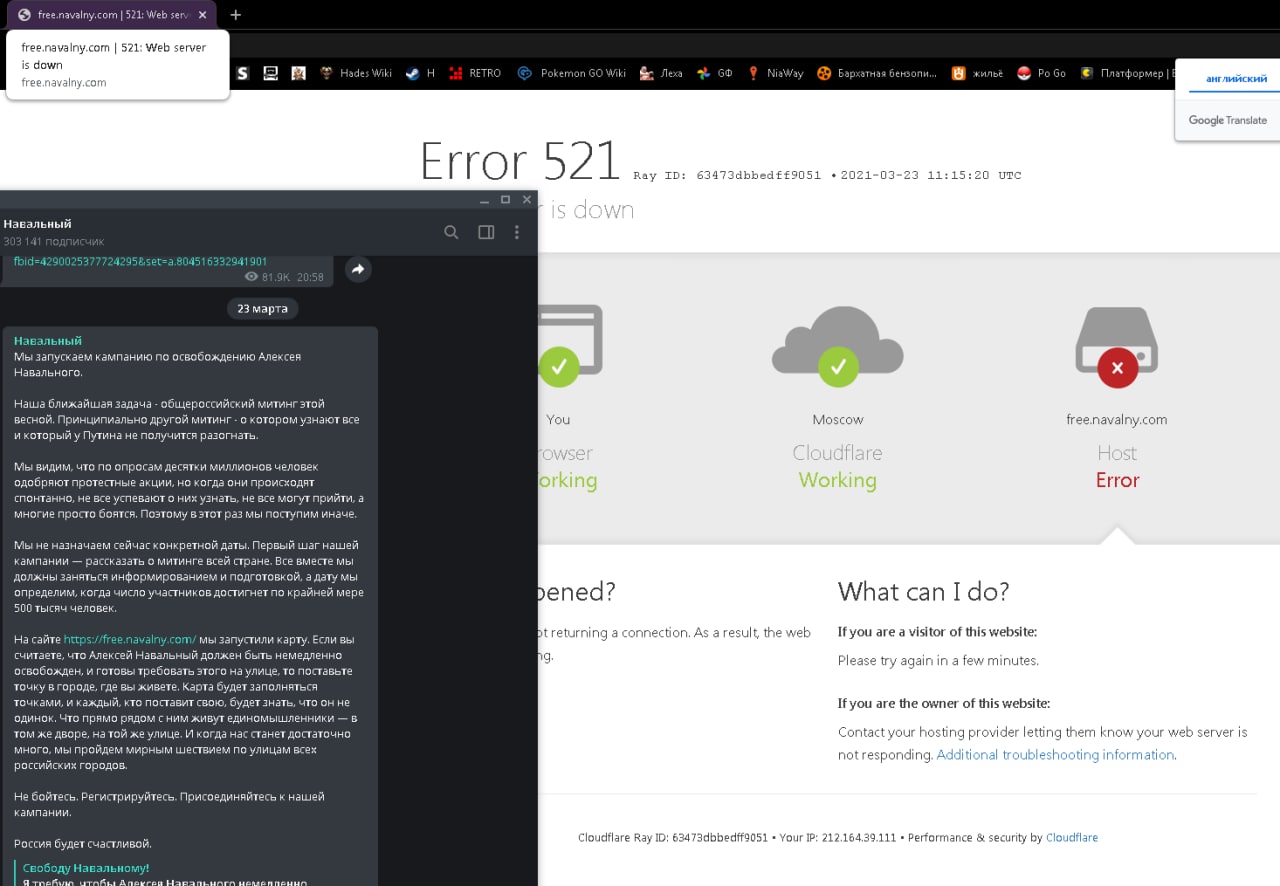Open the Telegram three-dots menu
Image resolution: width=1280 pixels, height=886 pixels.
517,232
